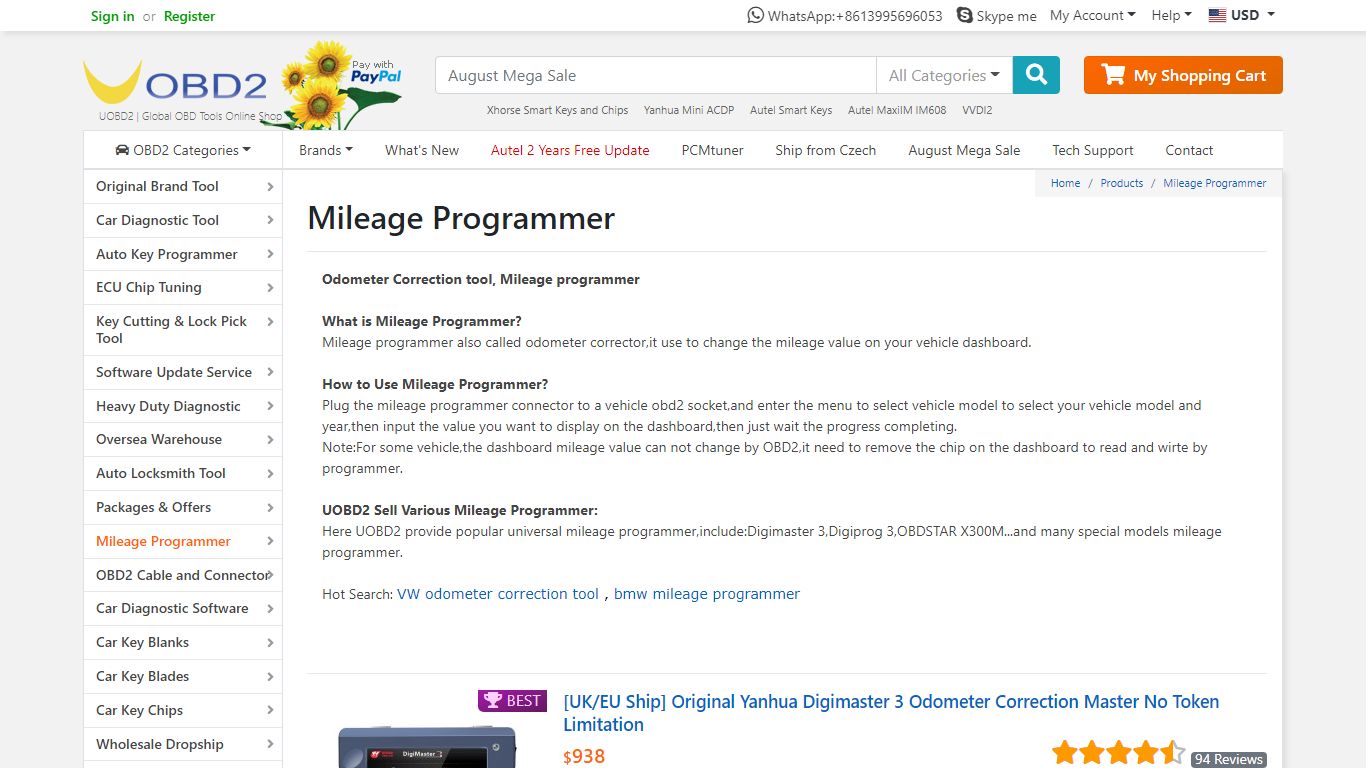Click Xhorse Smart Keys and Chips suggestion

[557, 110]
